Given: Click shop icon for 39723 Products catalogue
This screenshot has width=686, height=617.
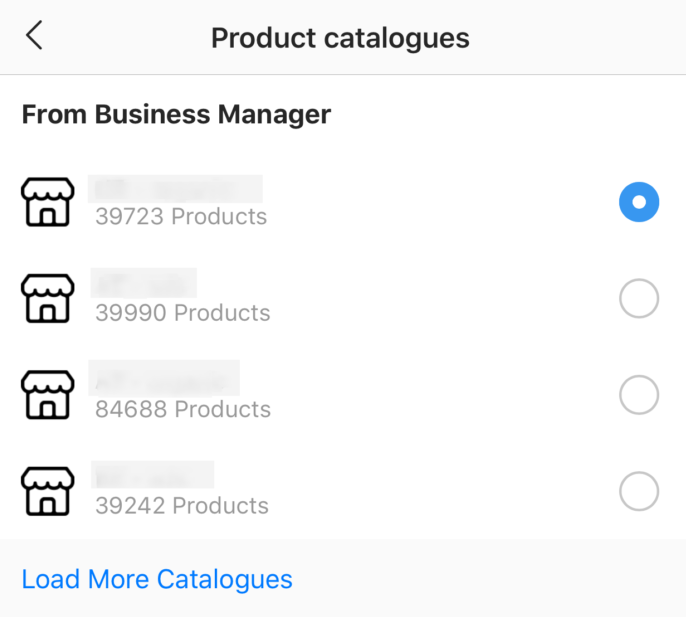Looking at the screenshot, I should pos(48,202).
